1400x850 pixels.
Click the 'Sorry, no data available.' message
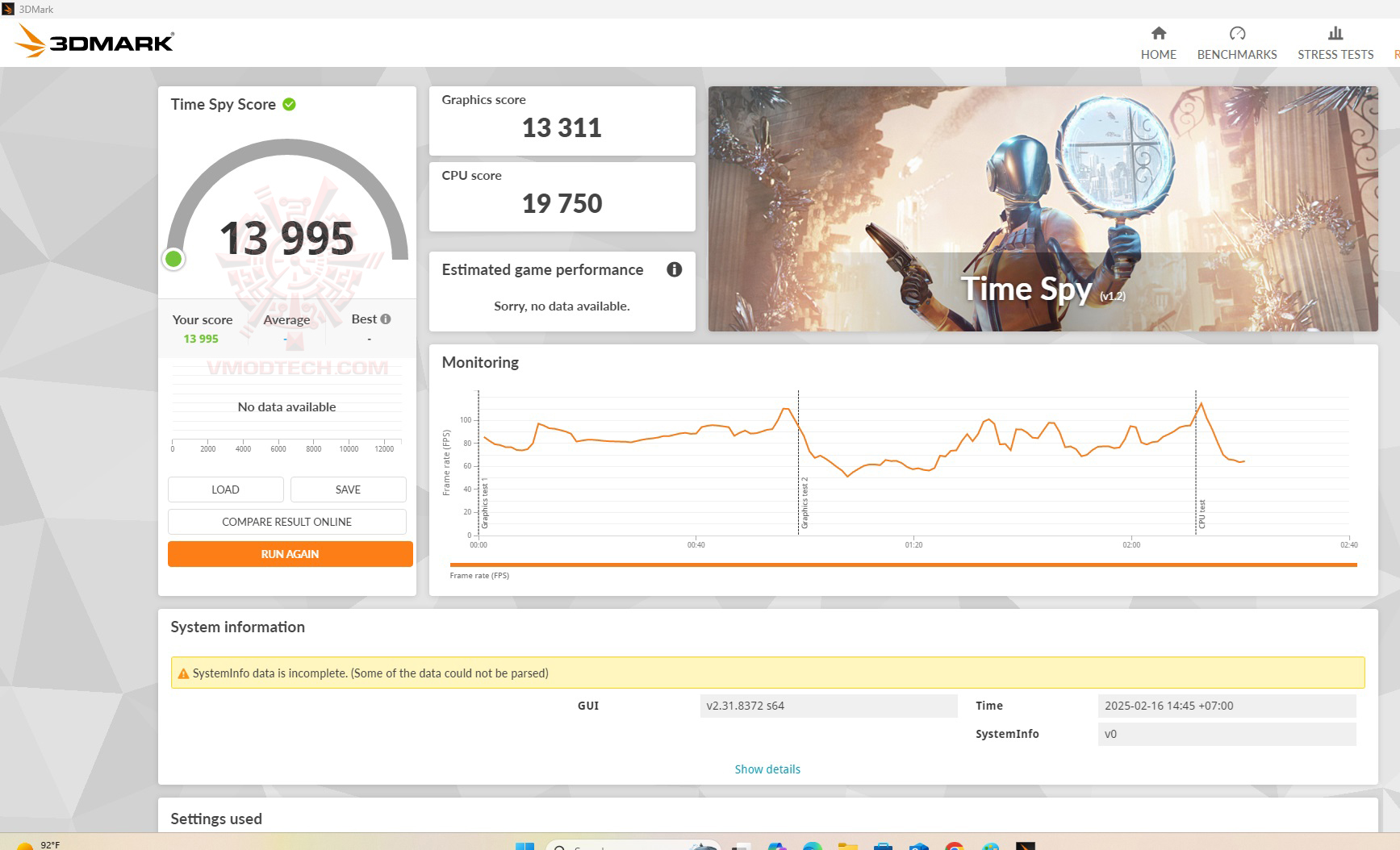tap(562, 306)
